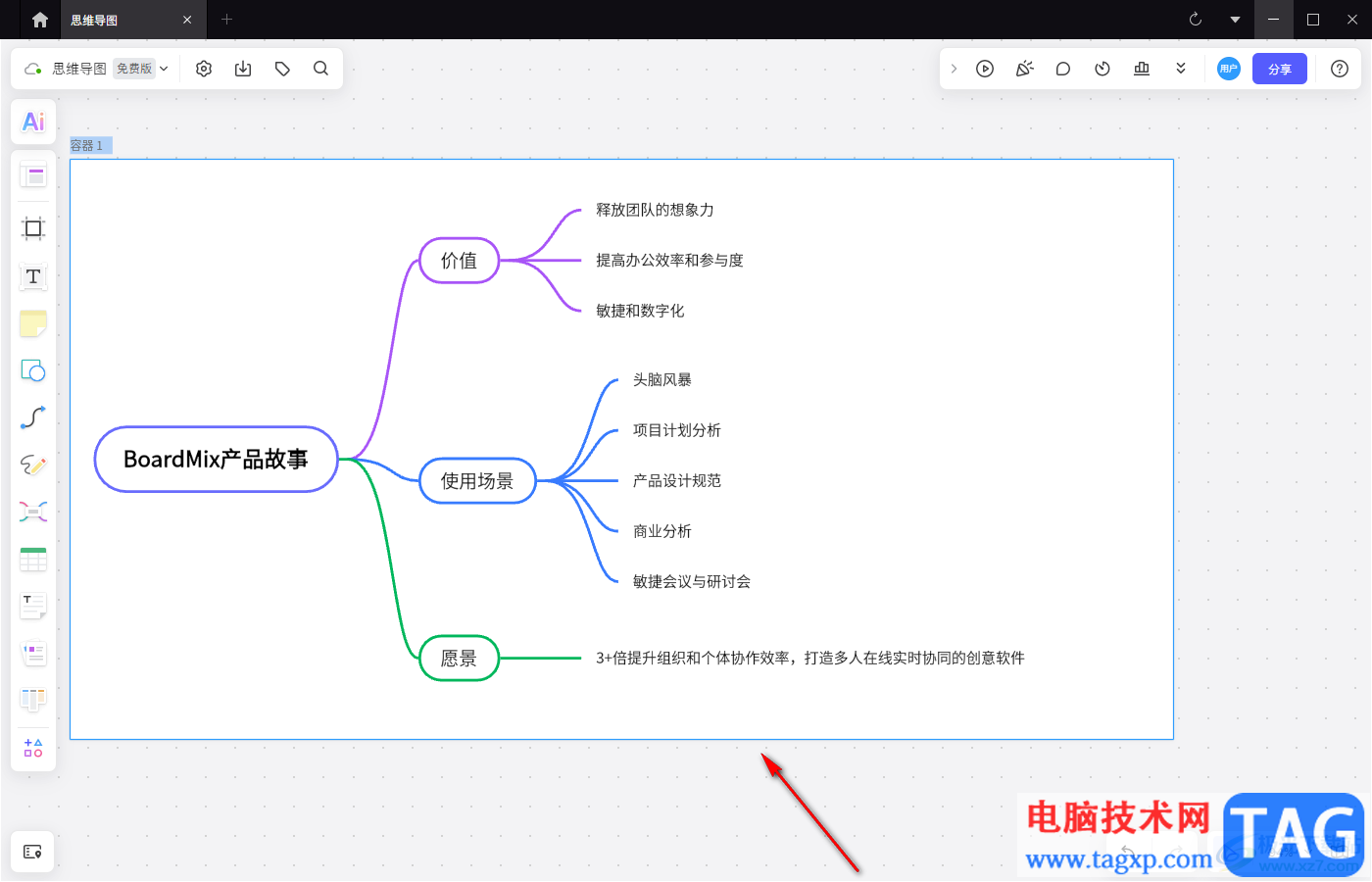Click the refresh icon in title bar
The image size is (1372, 882).
(x=1196, y=20)
